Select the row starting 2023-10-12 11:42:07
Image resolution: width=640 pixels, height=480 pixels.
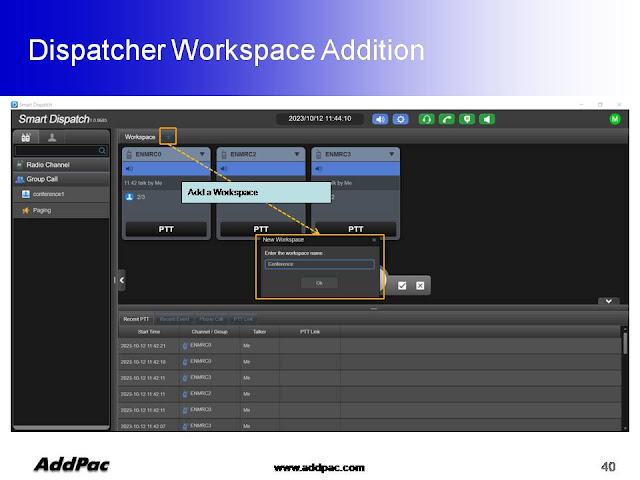coord(370,425)
